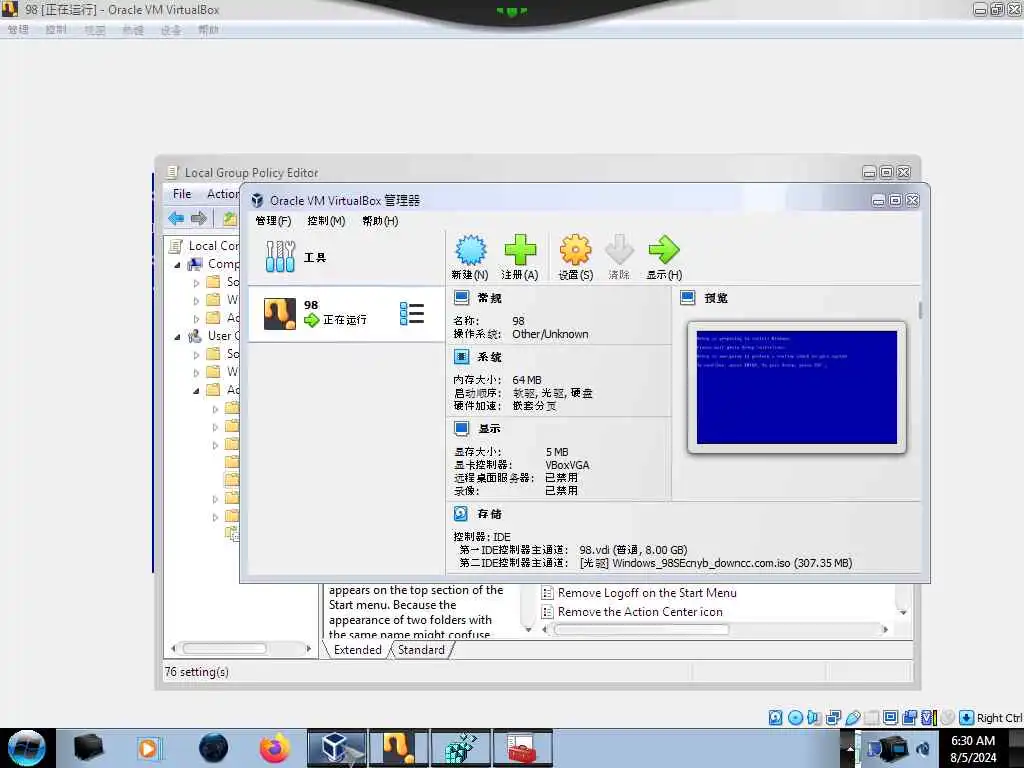Viewport: 1024px width, 768px height.
Task: Click the audio speaker status bar icon
Action: coord(814,718)
